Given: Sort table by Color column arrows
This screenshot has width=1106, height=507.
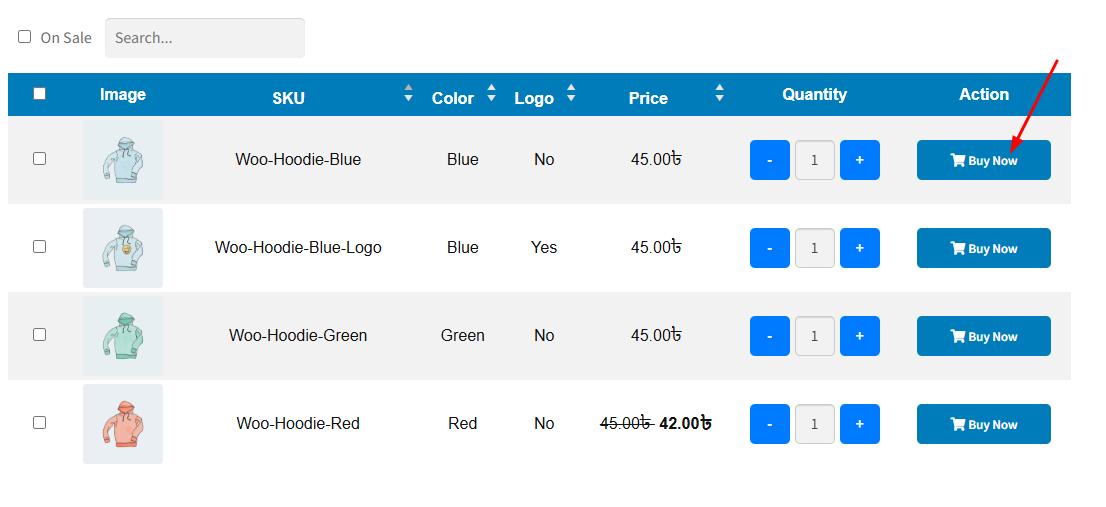Looking at the screenshot, I should coord(491,94).
